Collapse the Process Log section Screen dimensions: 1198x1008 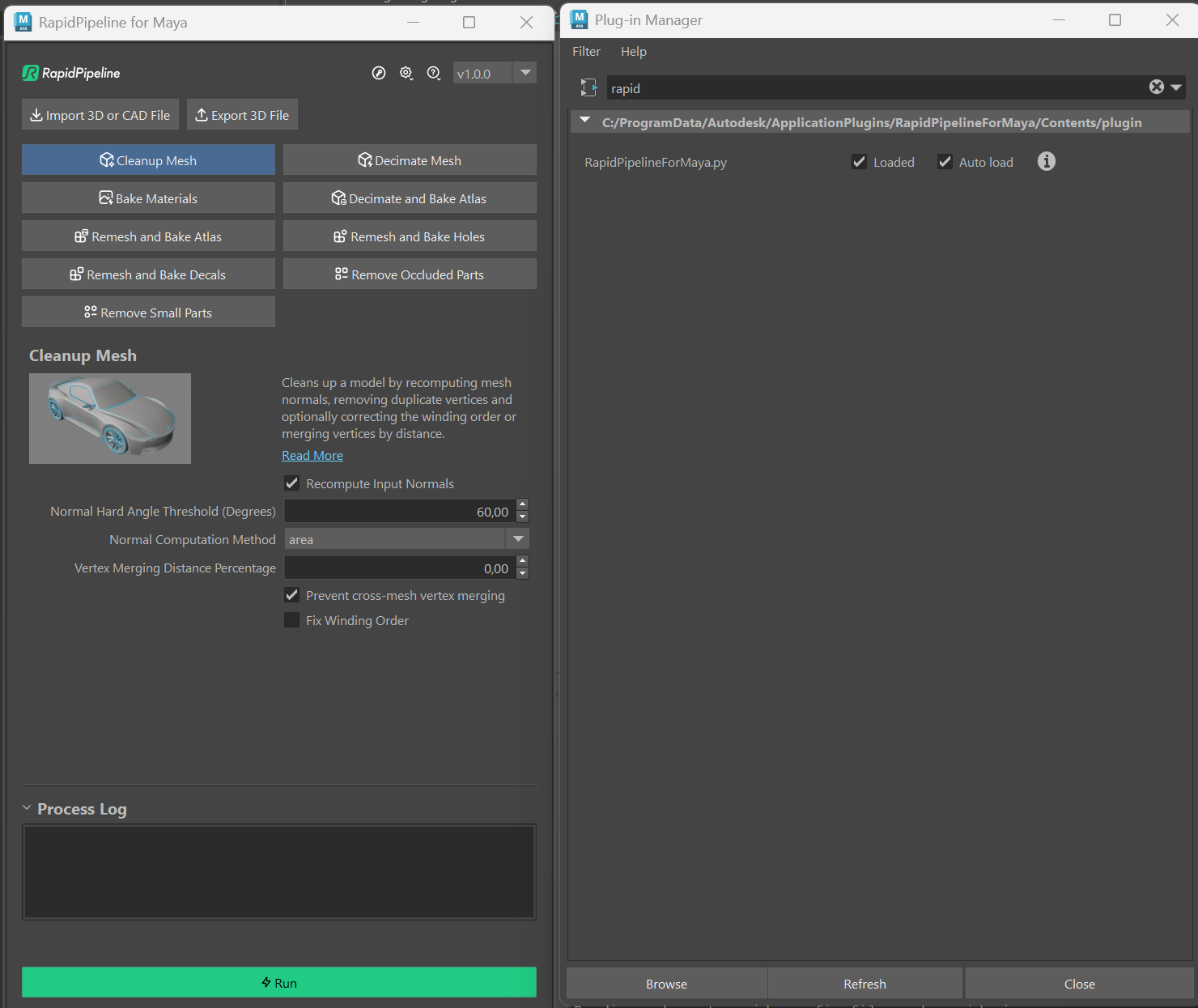(x=27, y=808)
